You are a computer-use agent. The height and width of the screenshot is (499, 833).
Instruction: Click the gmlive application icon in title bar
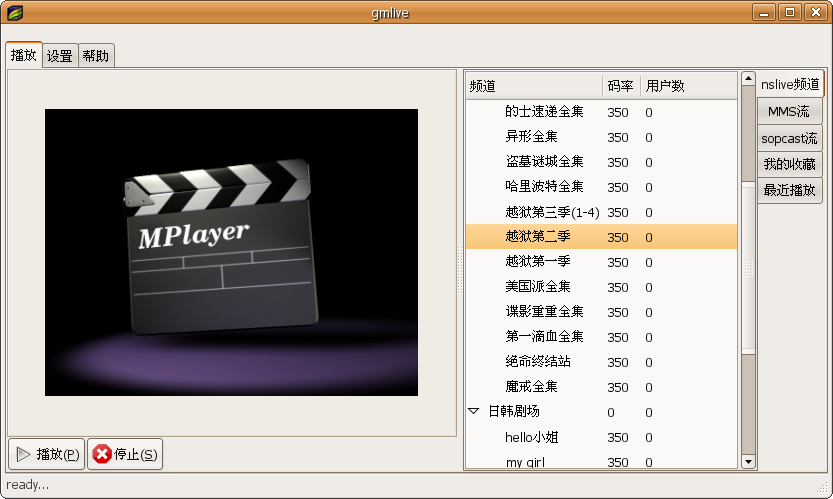(14, 12)
